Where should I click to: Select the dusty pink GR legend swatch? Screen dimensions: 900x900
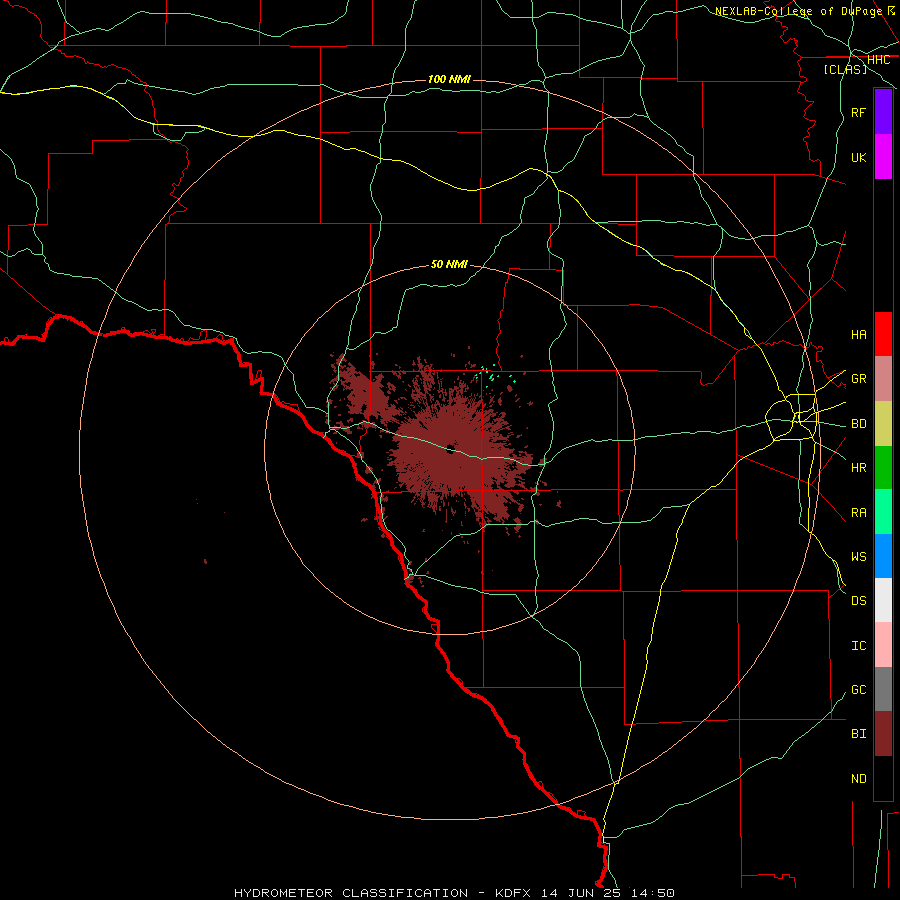883,379
